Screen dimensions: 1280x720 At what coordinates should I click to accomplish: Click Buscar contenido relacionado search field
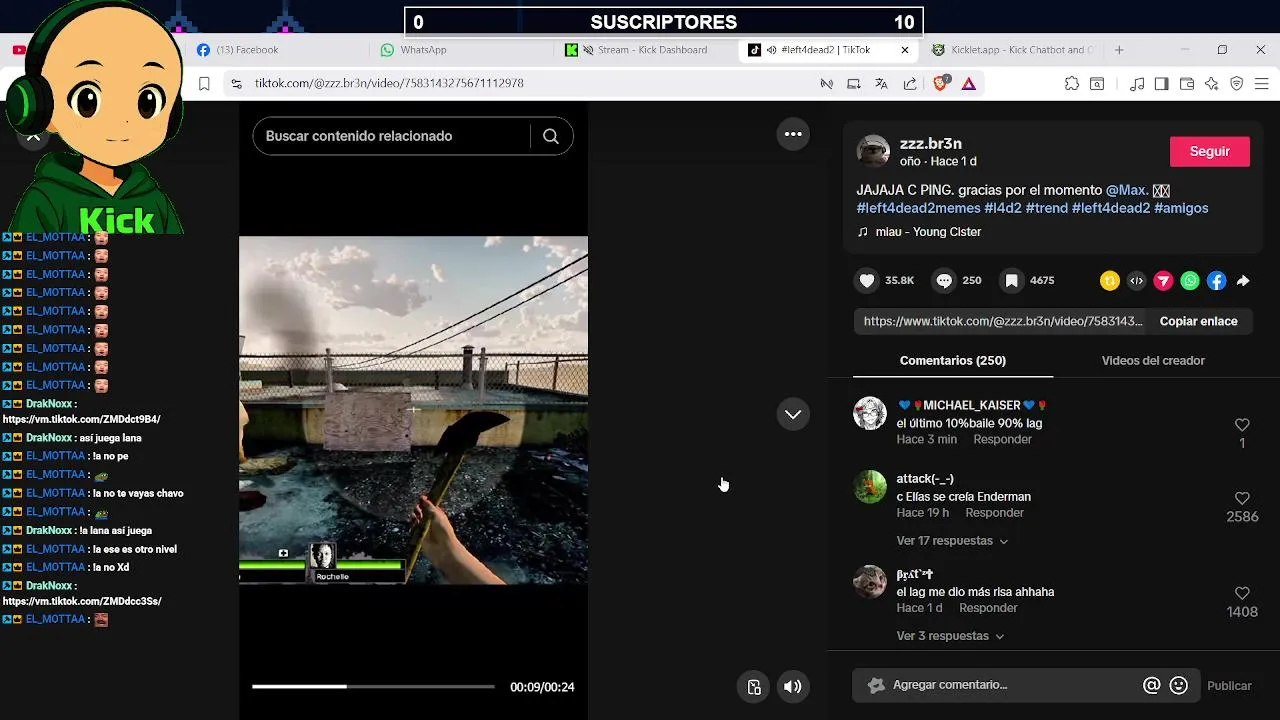click(390, 136)
